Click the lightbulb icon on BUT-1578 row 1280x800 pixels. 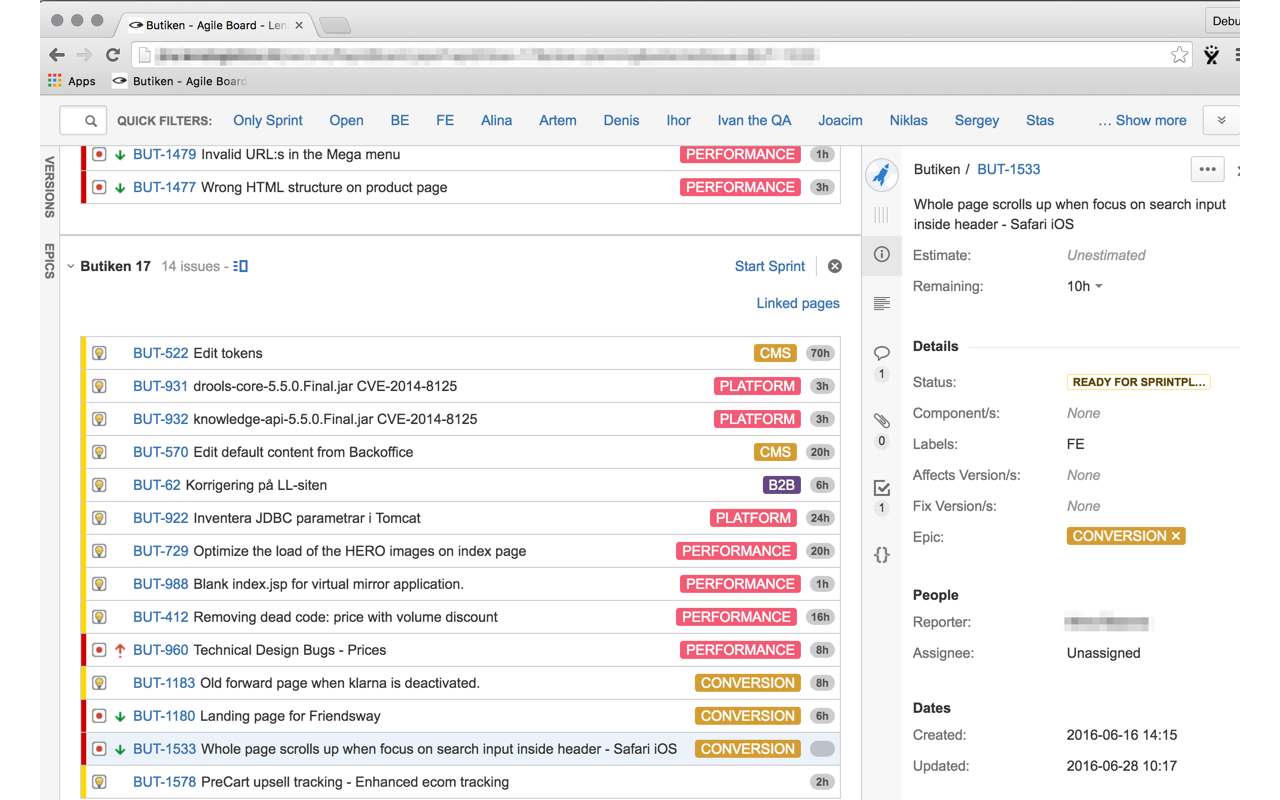coord(99,782)
